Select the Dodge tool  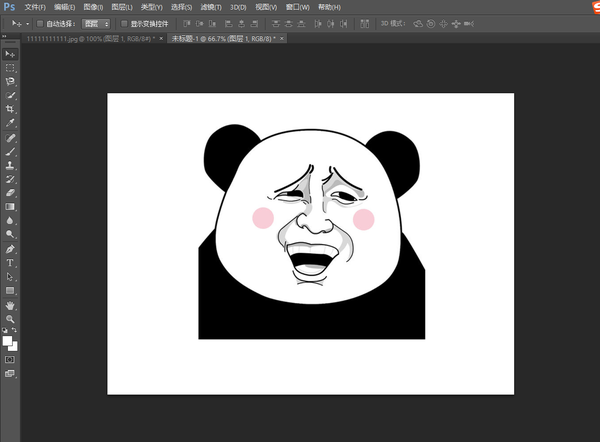[10, 234]
